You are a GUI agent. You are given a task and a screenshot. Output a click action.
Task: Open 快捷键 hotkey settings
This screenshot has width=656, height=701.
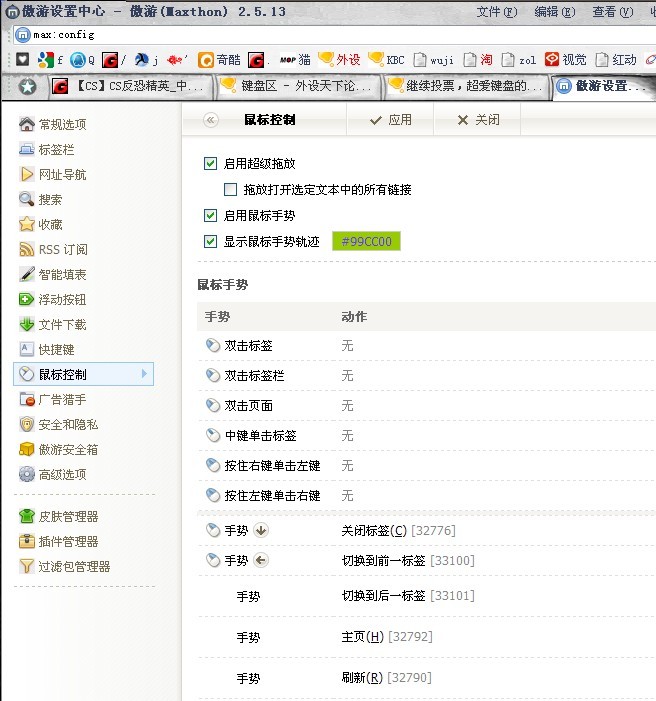point(47,349)
